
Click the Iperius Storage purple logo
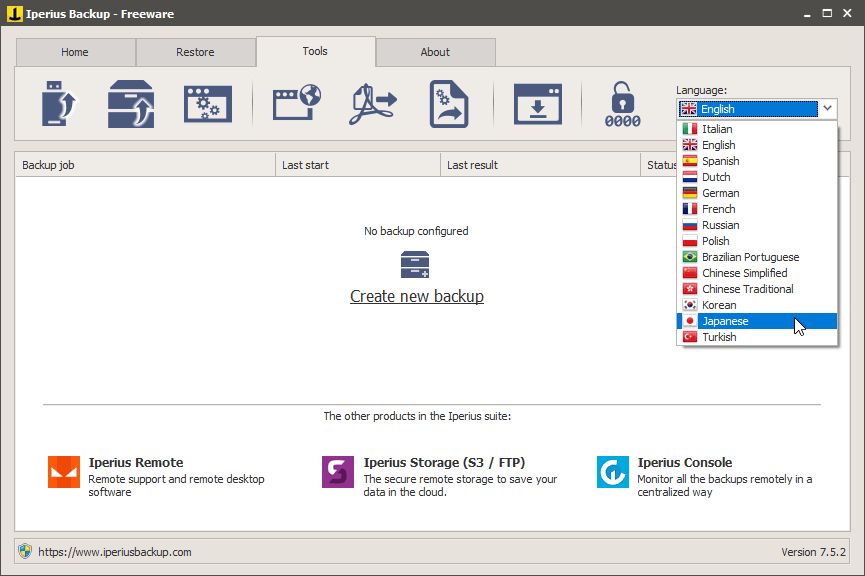[x=338, y=472]
